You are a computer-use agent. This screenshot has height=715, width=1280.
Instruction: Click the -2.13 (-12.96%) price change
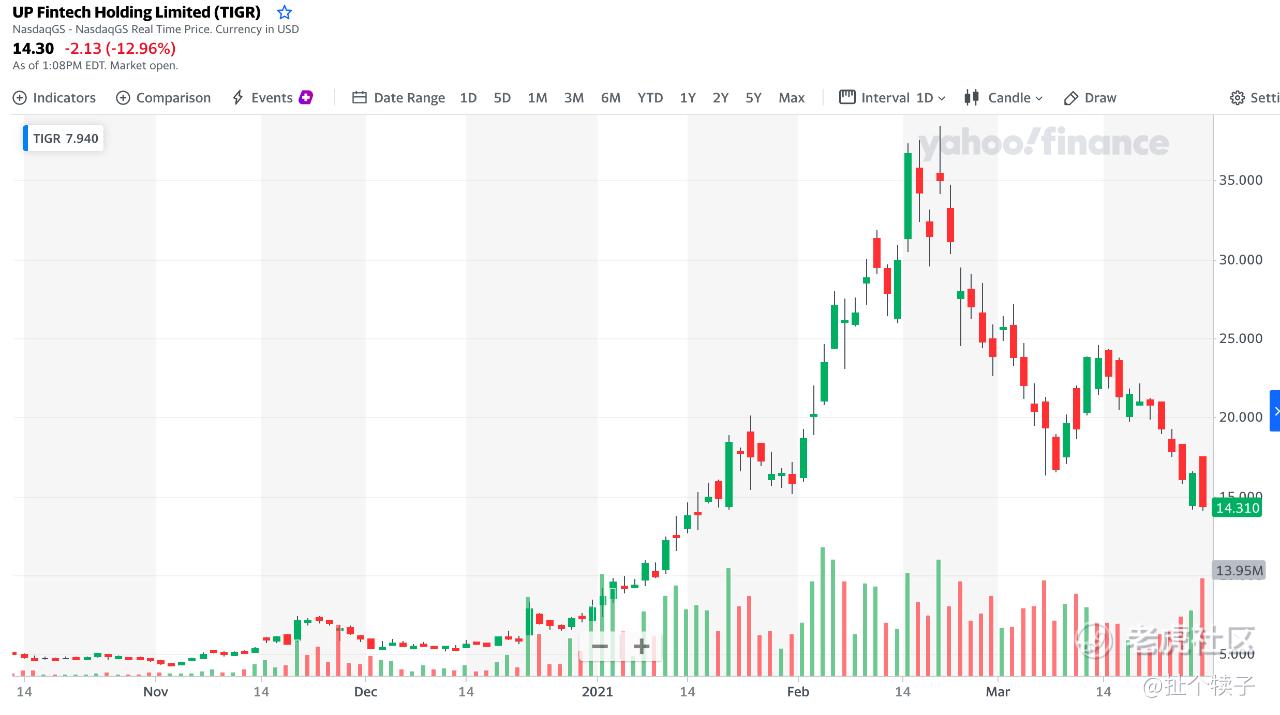[120, 48]
